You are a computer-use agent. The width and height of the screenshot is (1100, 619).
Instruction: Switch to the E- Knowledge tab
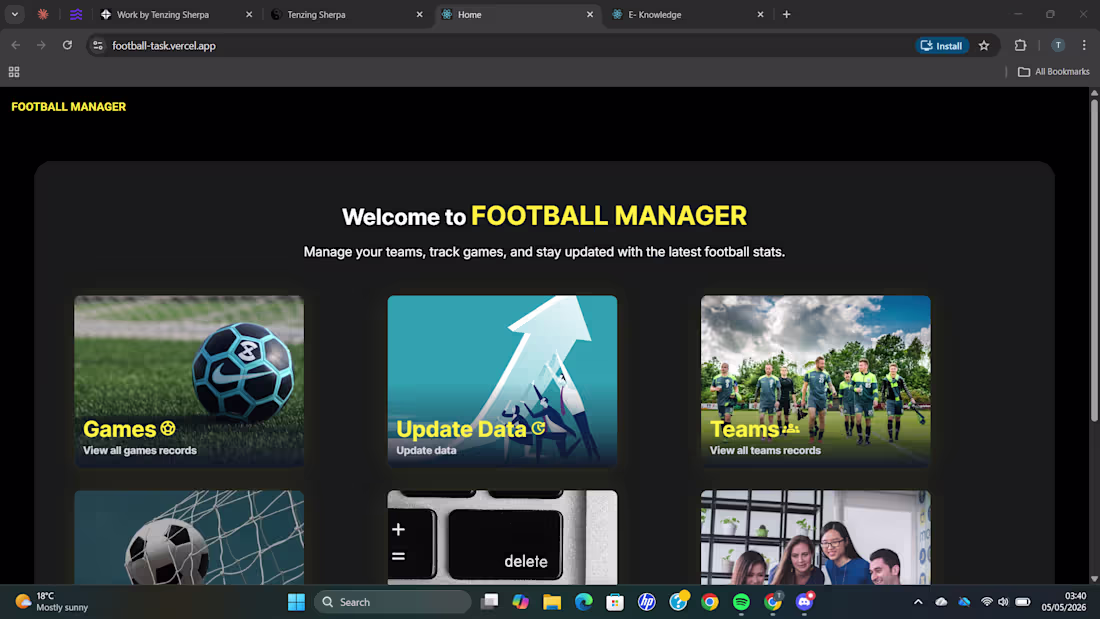tap(688, 14)
